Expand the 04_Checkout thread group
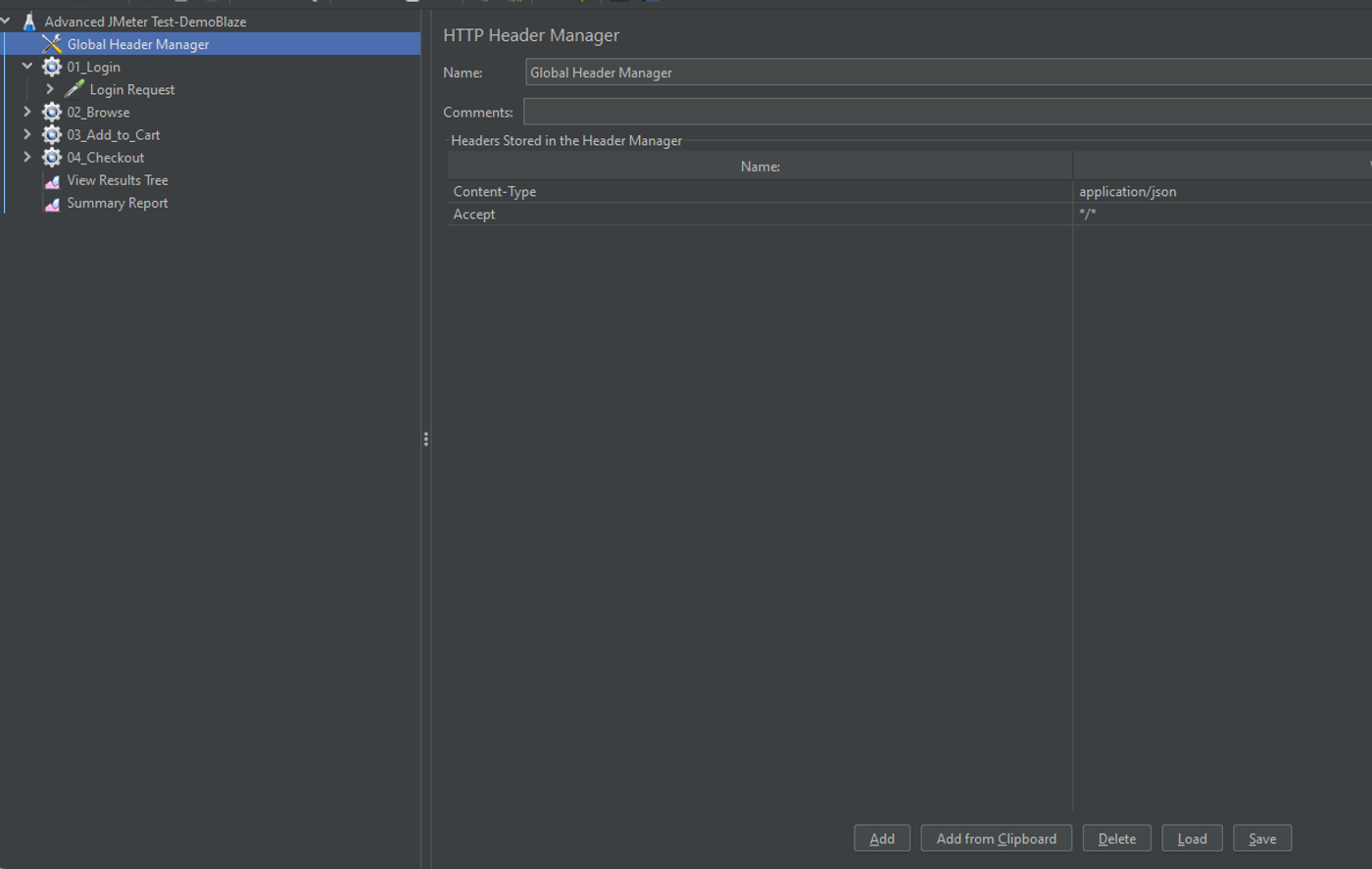The width and height of the screenshot is (1372, 869). pyautogui.click(x=27, y=157)
